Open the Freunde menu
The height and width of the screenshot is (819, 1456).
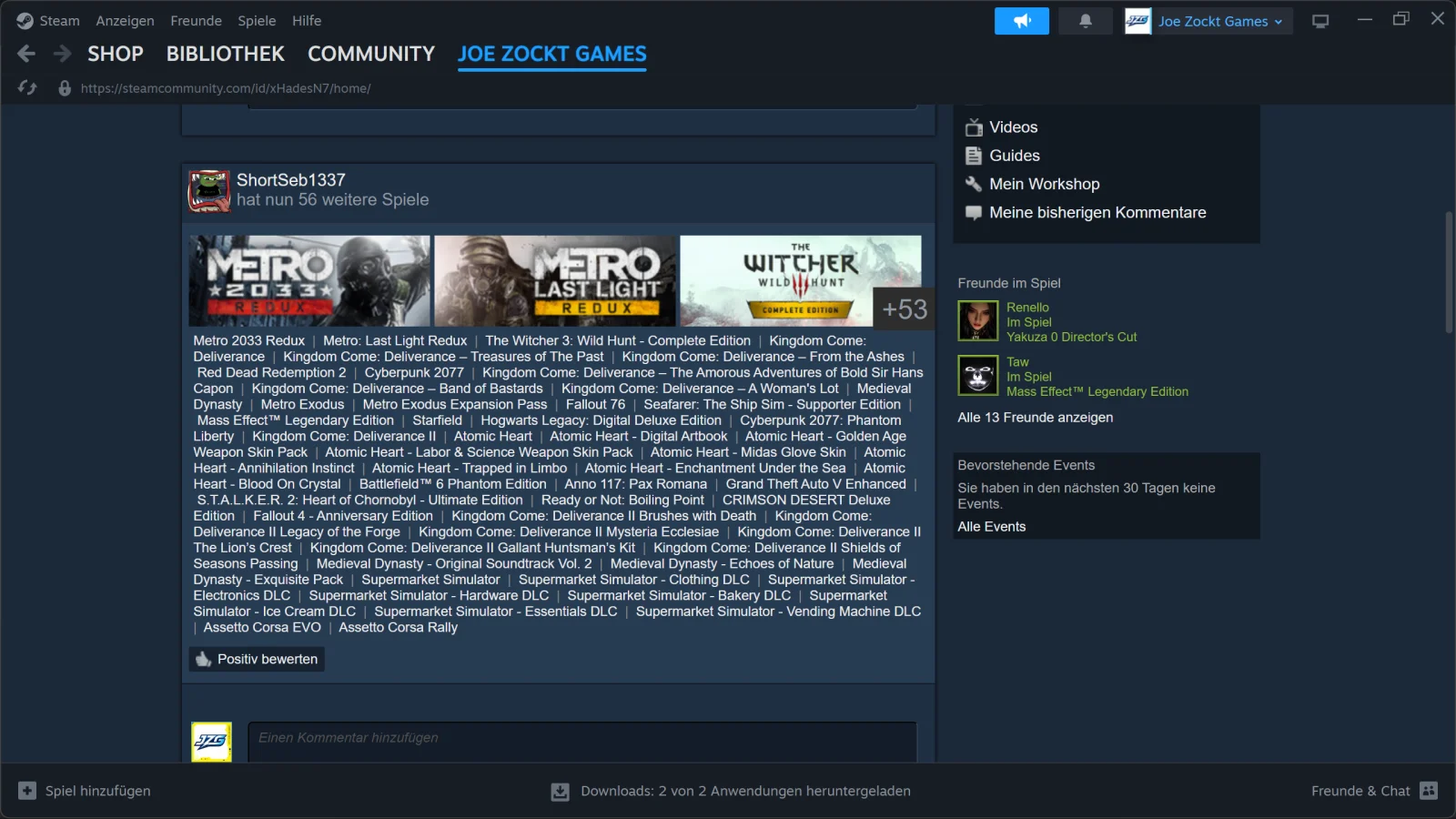point(196,20)
